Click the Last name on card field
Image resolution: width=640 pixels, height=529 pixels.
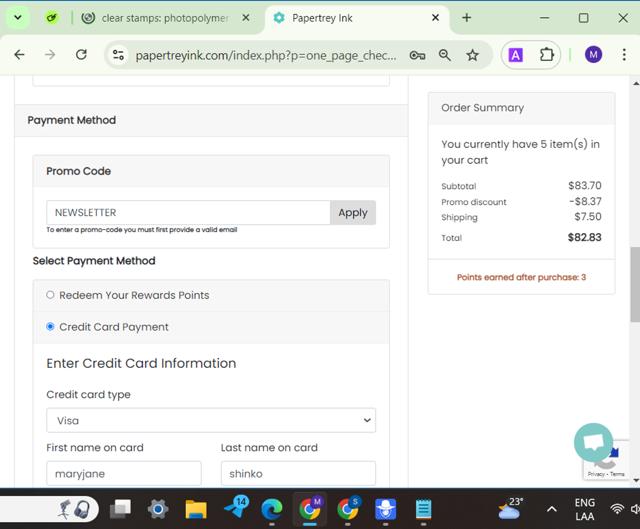(x=298, y=473)
